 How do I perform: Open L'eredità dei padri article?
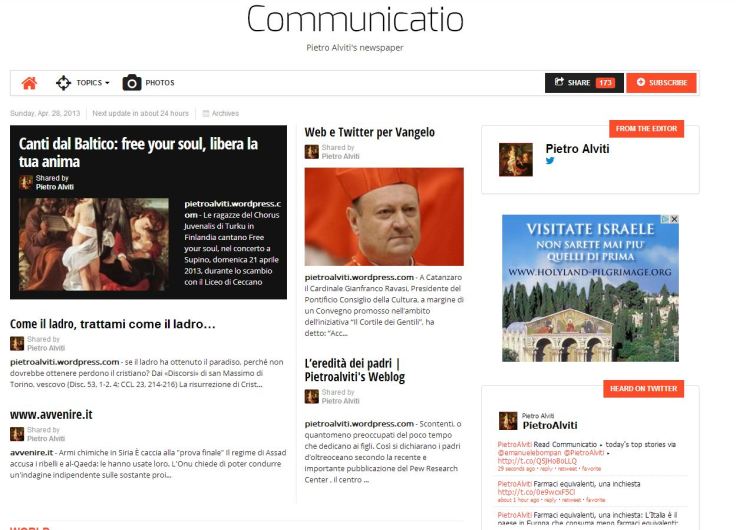click(x=354, y=370)
